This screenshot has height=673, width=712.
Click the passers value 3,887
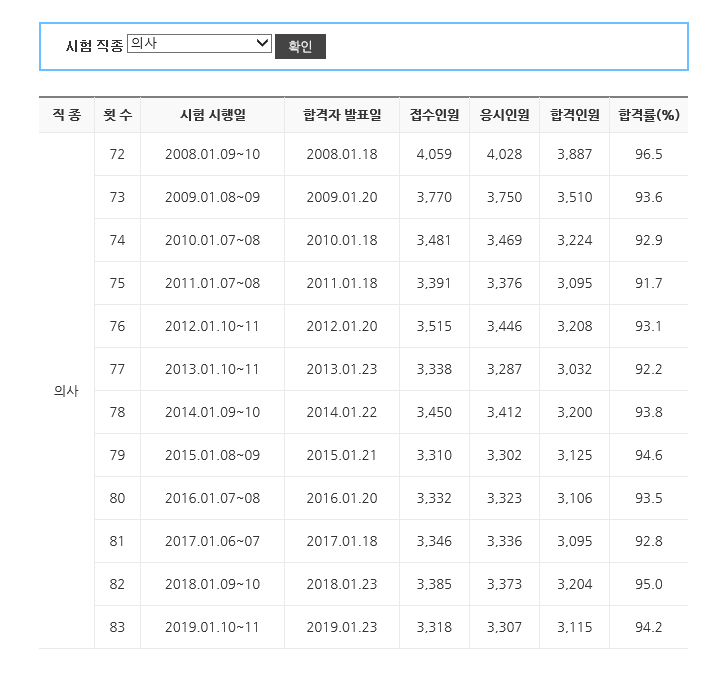click(x=575, y=154)
